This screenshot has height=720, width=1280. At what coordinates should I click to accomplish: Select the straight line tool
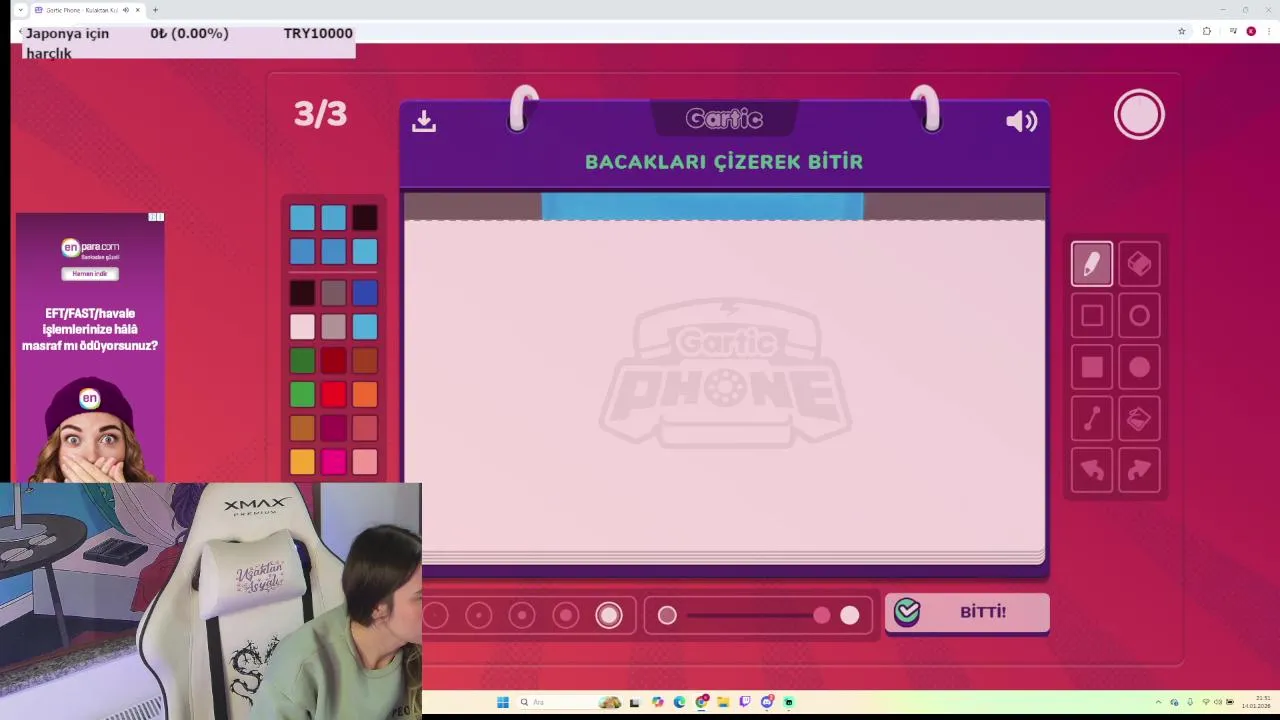[x=1091, y=419]
